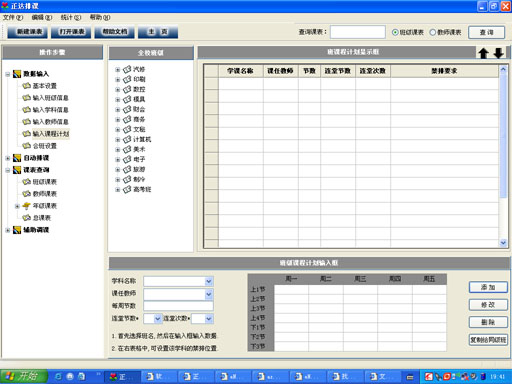Click the book icon beside 汽修

(127, 69)
